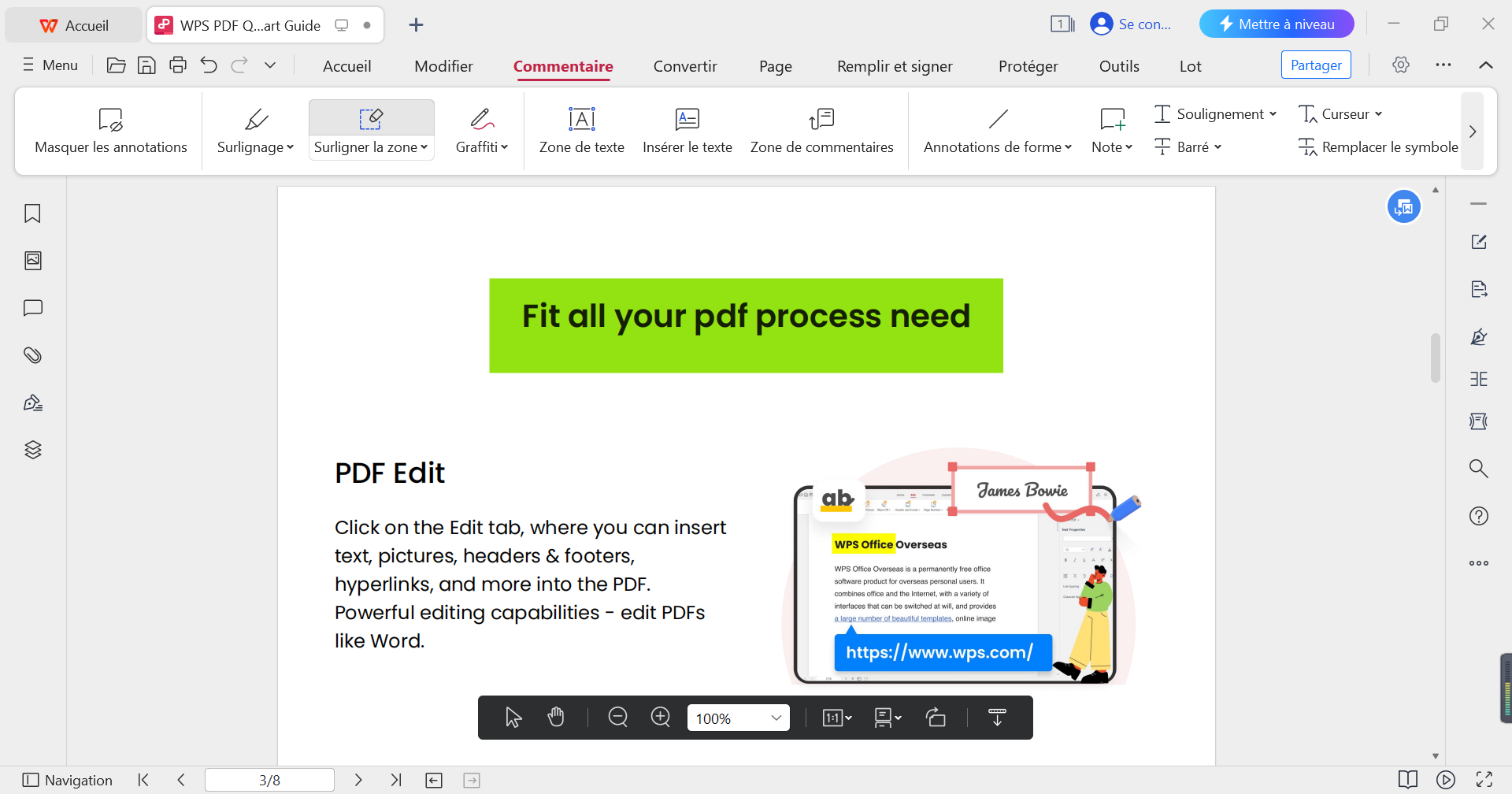Switch to the Accueil WPS home tab
This screenshot has width=1512, height=794.
[x=74, y=25]
